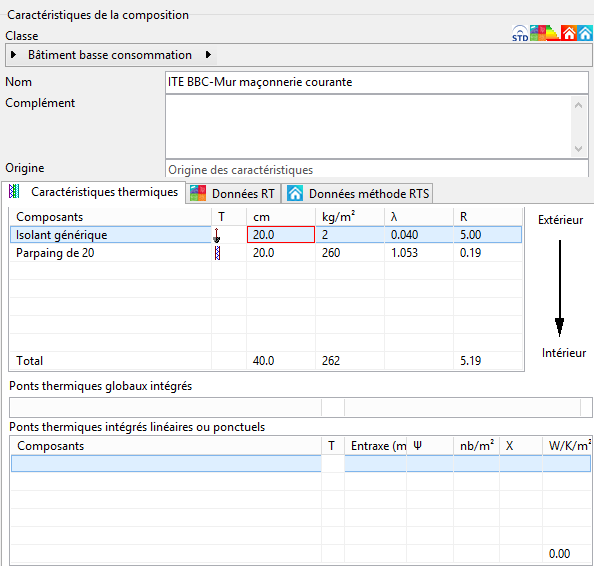Click the Complément field scroll down arrow

(578, 149)
